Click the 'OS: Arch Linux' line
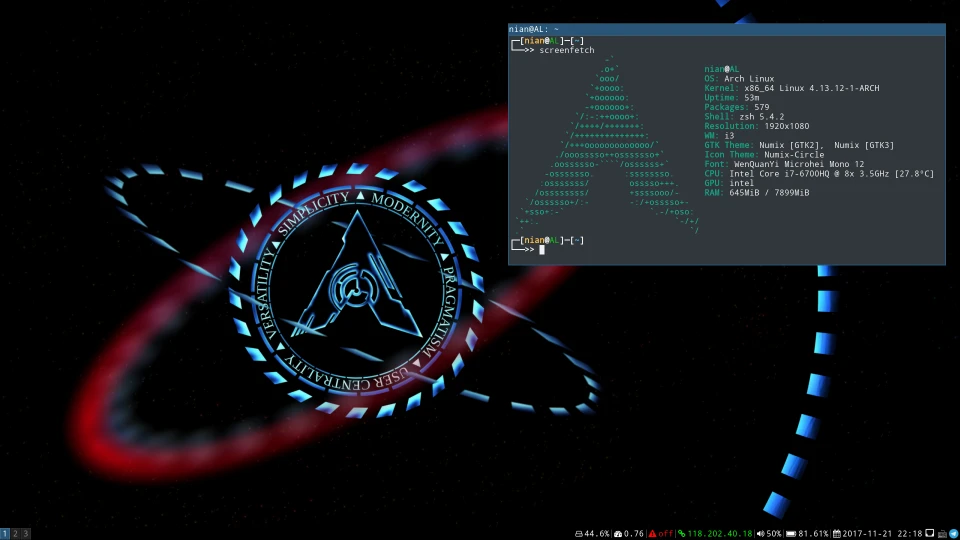The height and width of the screenshot is (540, 960). click(x=739, y=78)
